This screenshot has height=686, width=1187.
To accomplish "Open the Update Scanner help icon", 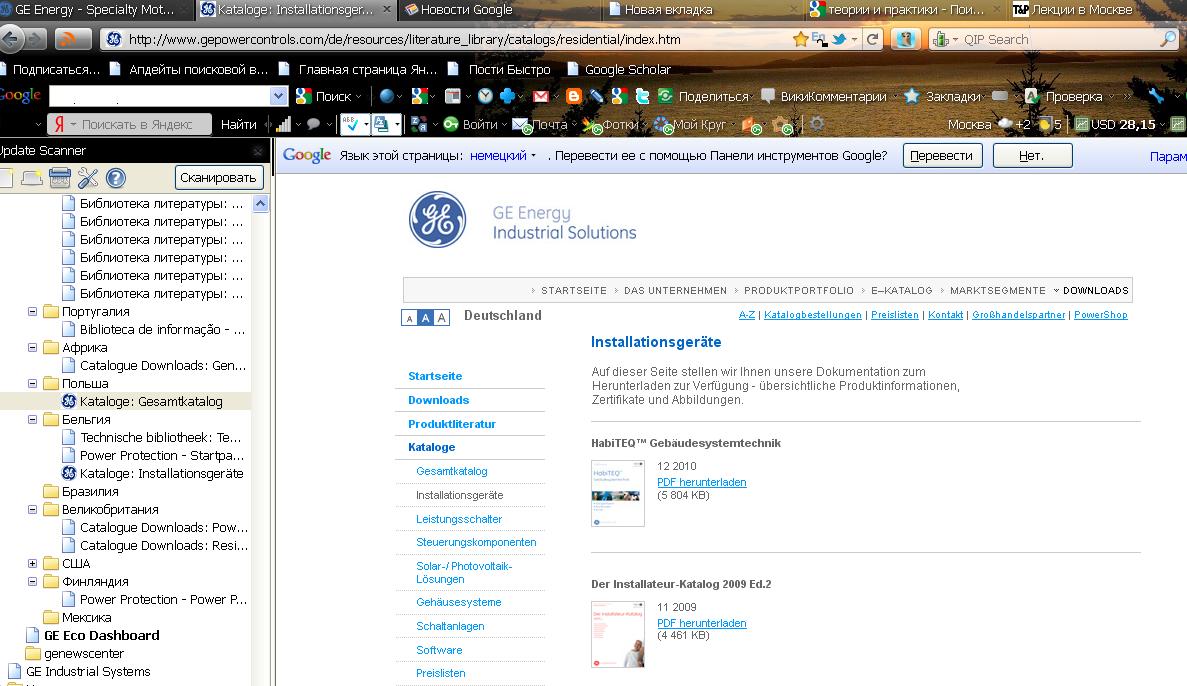I will (116, 178).
